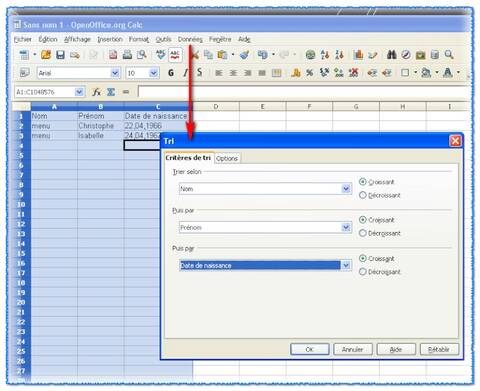Click the Zoom magnifier icon
Screen dimensions: 480x391
449,55
